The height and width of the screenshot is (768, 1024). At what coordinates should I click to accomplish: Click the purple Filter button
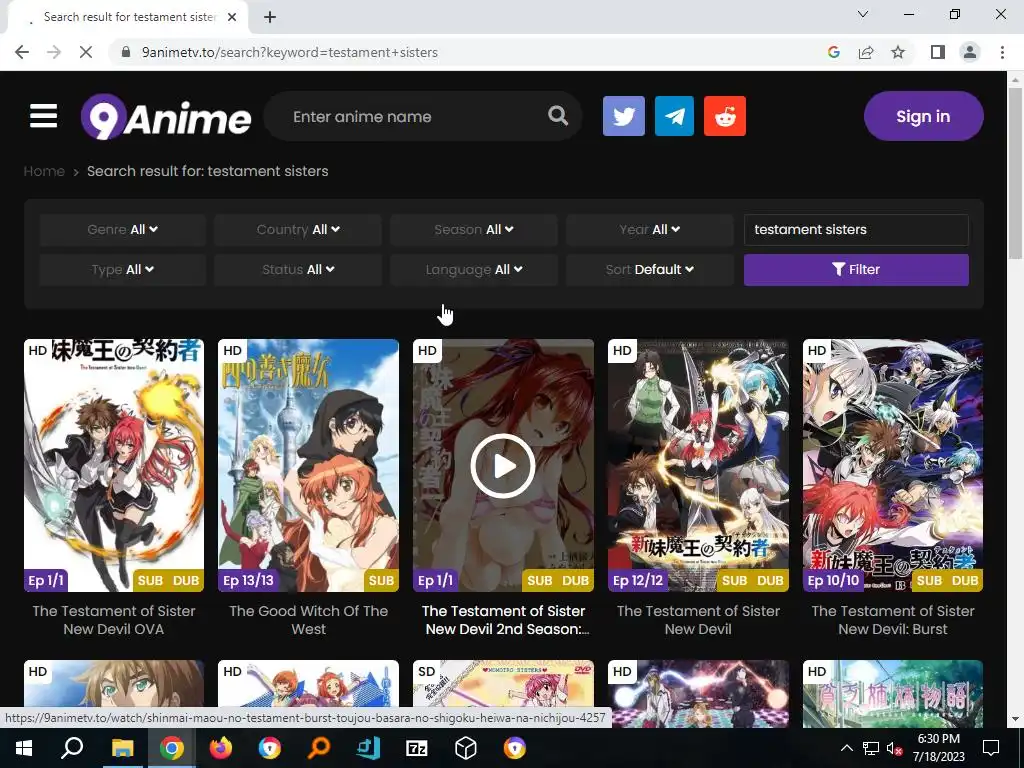tap(856, 269)
